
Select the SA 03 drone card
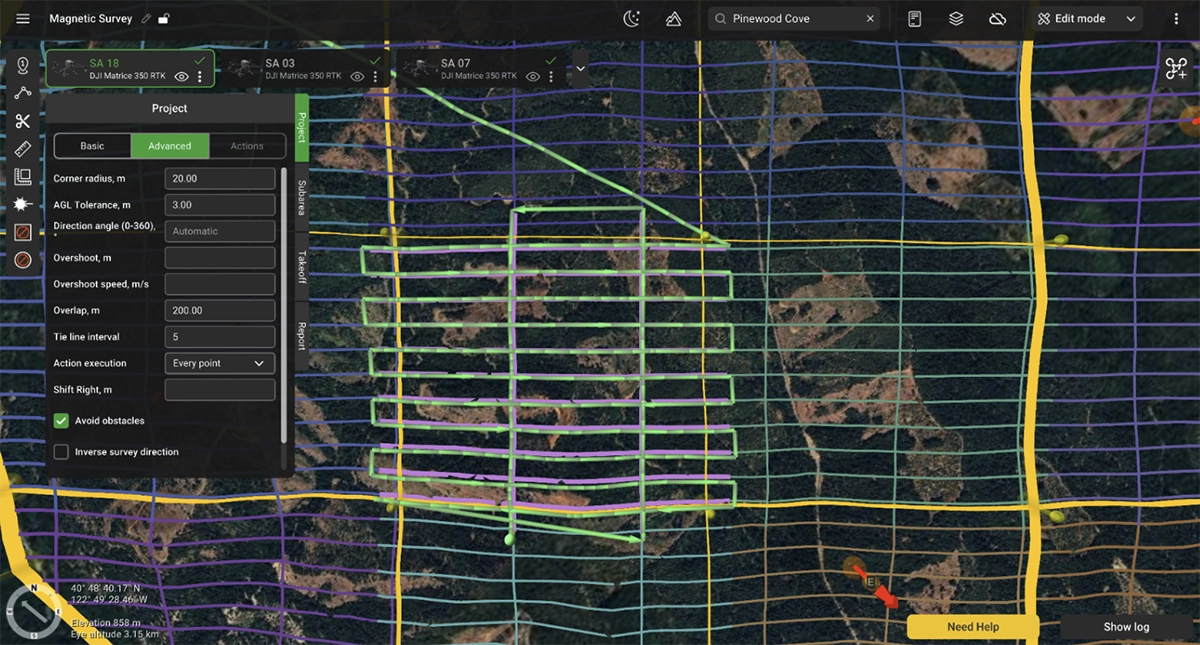[x=304, y=69]
